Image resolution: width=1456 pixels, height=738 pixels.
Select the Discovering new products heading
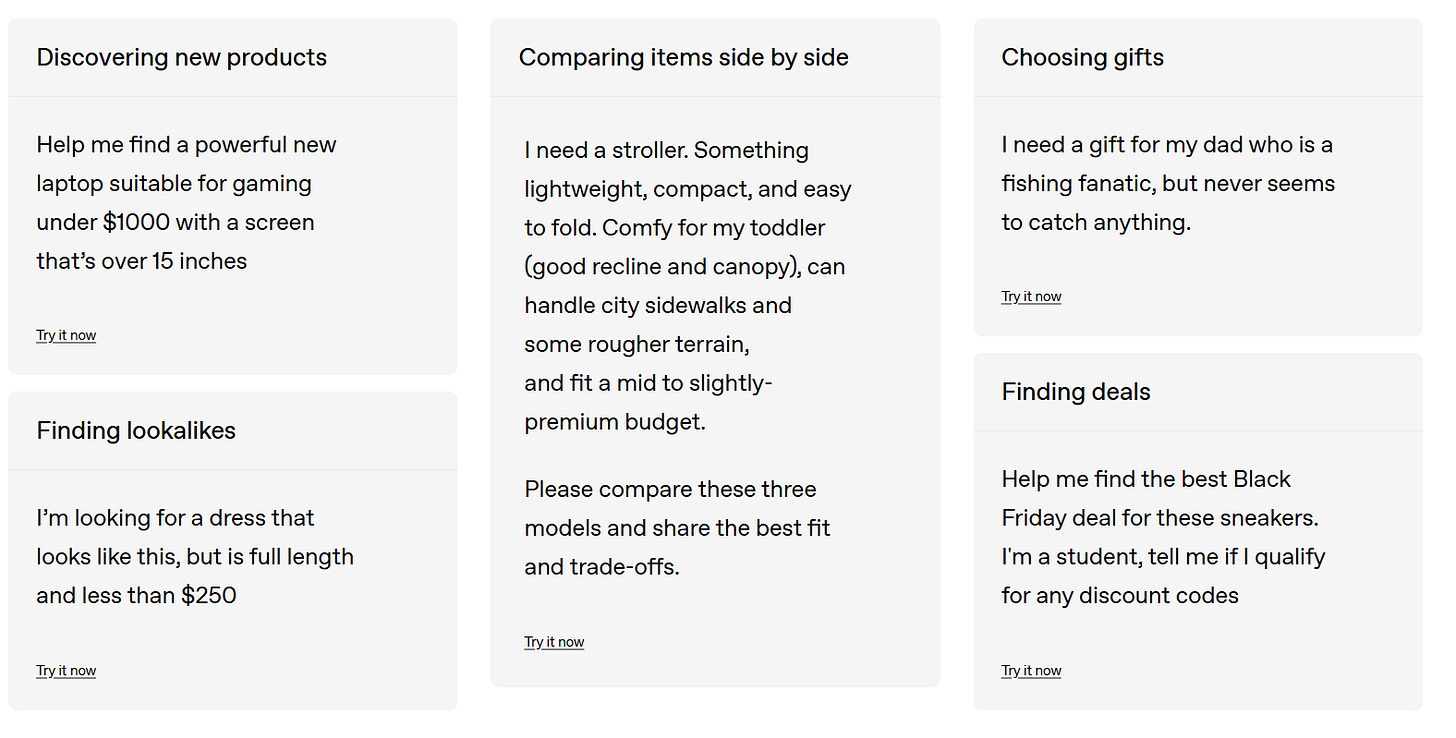pos(181,57)
